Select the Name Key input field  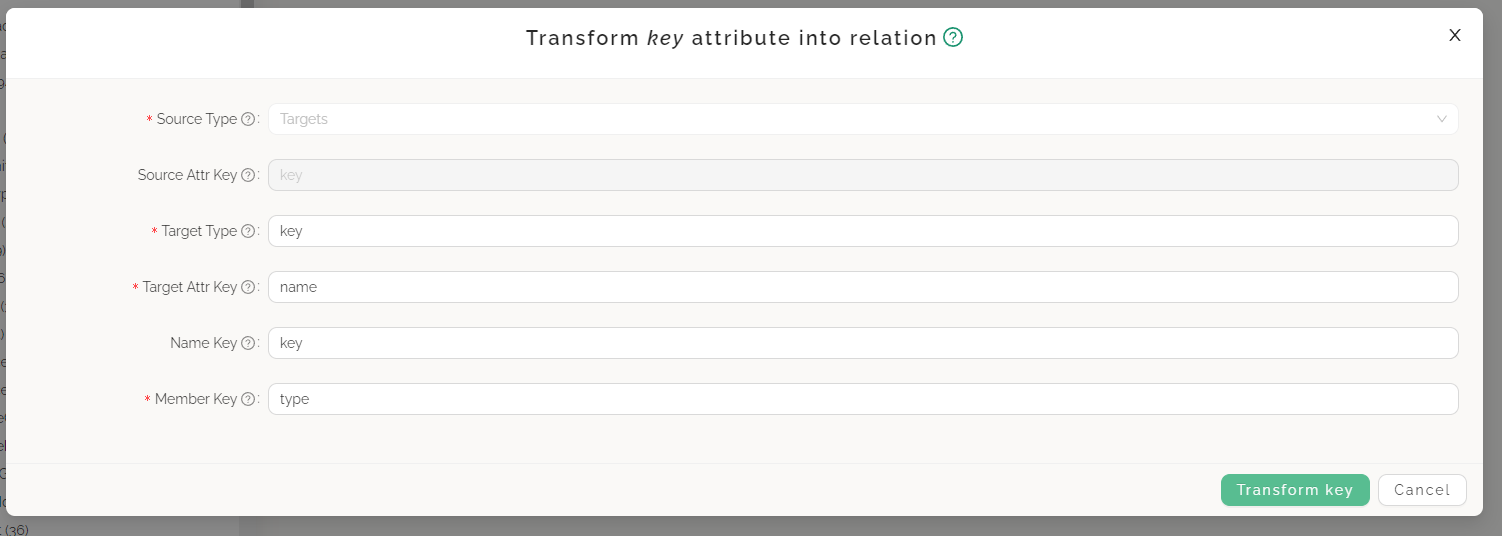(x=862, y=343)
